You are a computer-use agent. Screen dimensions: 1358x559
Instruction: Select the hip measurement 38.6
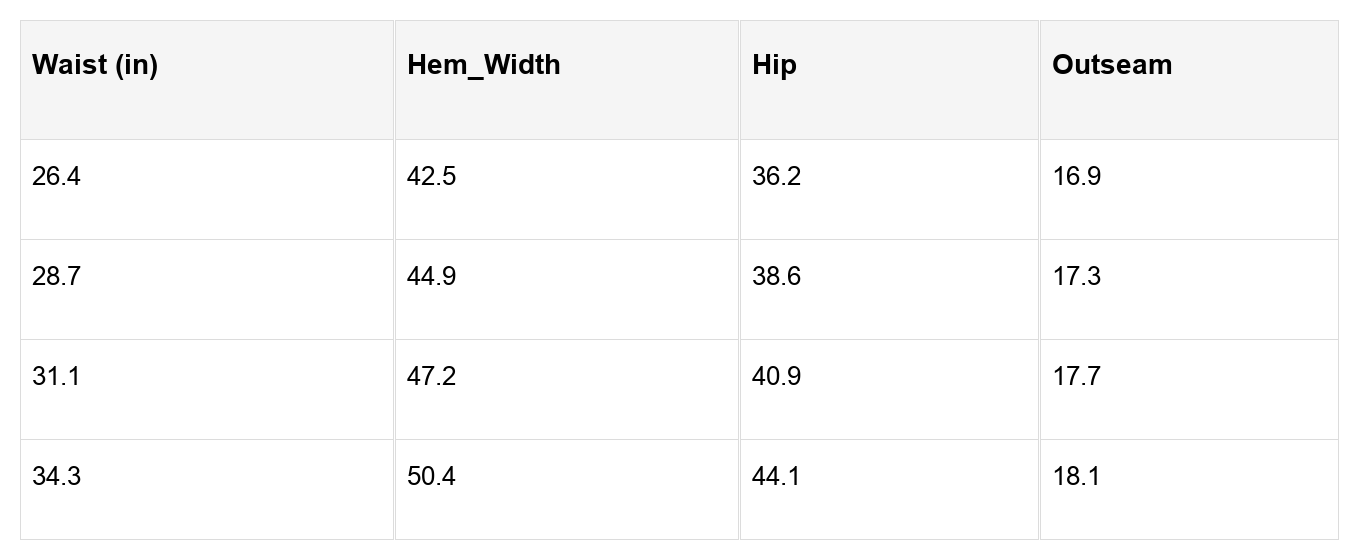click(776, 277)
